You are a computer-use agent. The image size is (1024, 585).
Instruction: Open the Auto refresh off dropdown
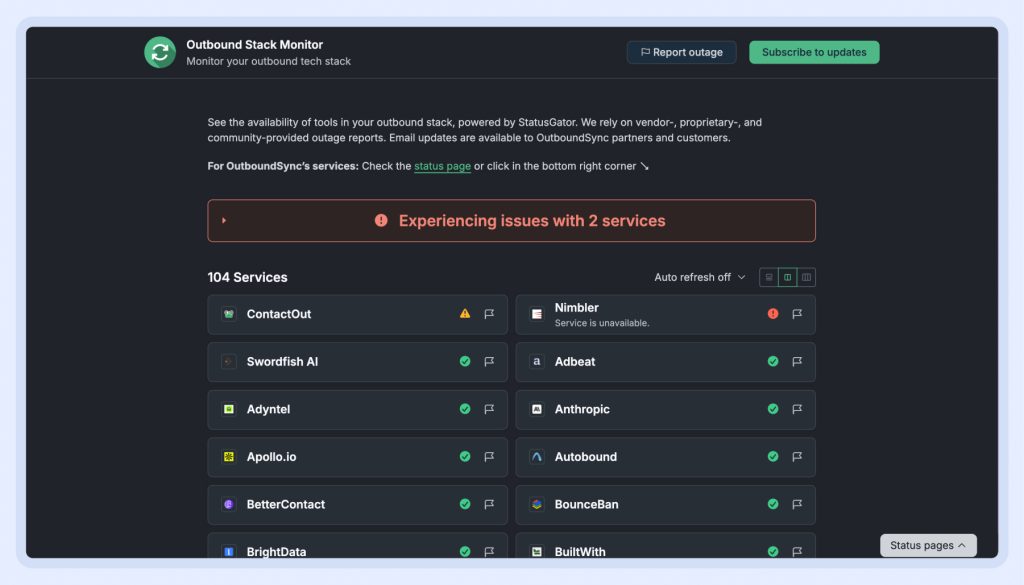pyautogui.click(x=699, y=277)
